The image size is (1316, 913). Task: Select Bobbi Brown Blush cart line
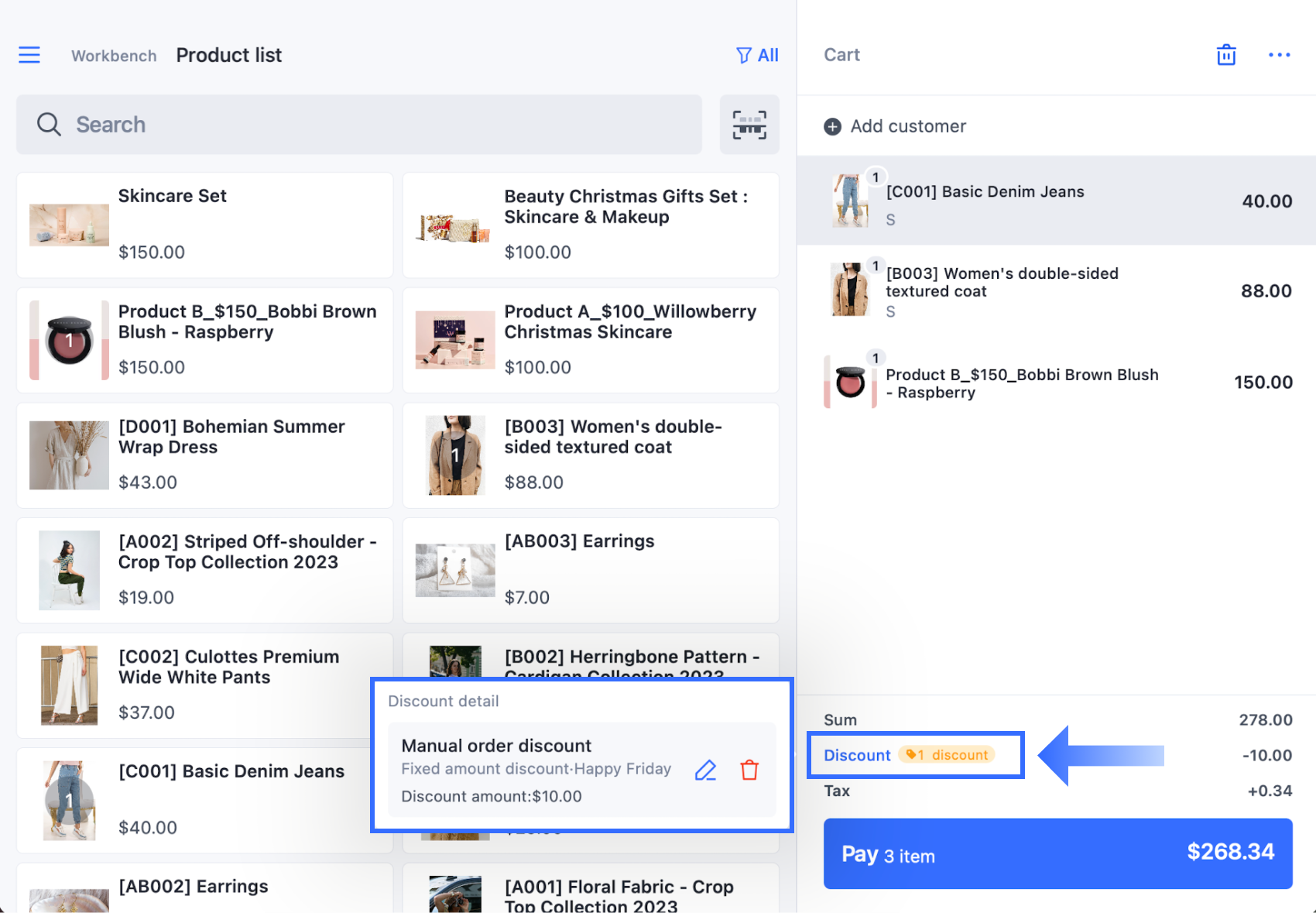(x=1057, y=383)
